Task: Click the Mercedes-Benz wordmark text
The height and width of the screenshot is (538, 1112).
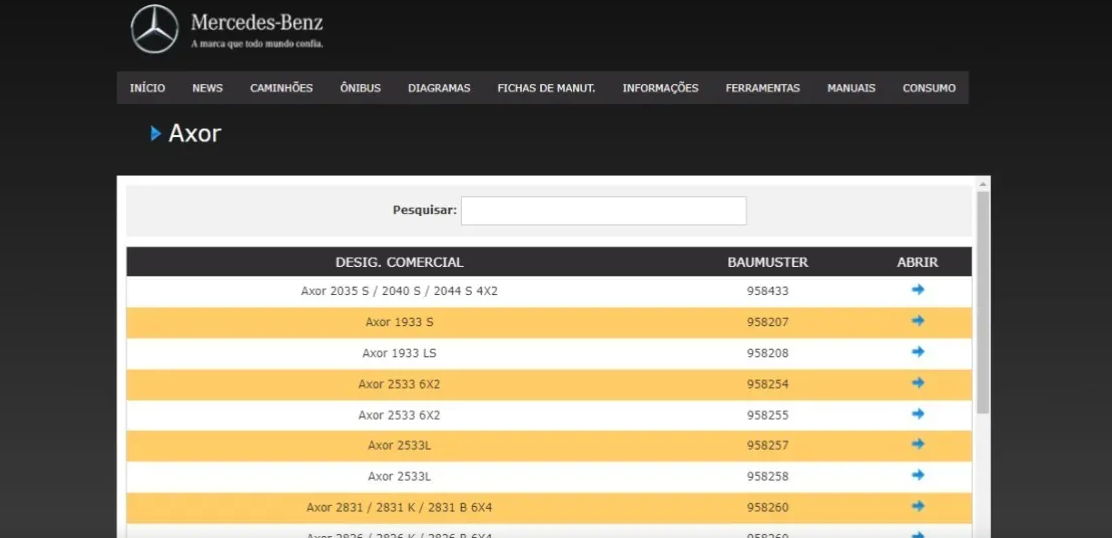Action: point(257,23)
